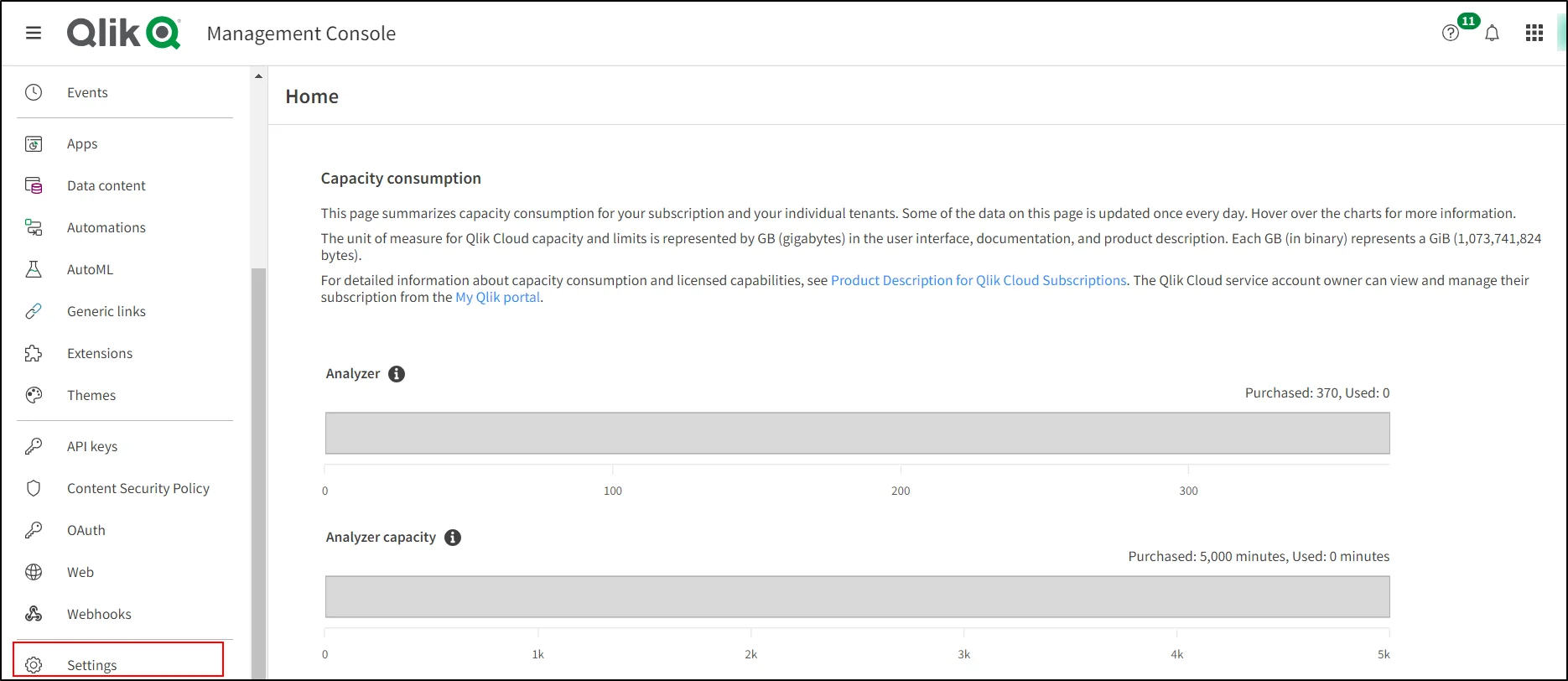Screen dimensions: 1568x681
Task: Click the Content Security Policy shield icon
Action: (x=34, y=488)
